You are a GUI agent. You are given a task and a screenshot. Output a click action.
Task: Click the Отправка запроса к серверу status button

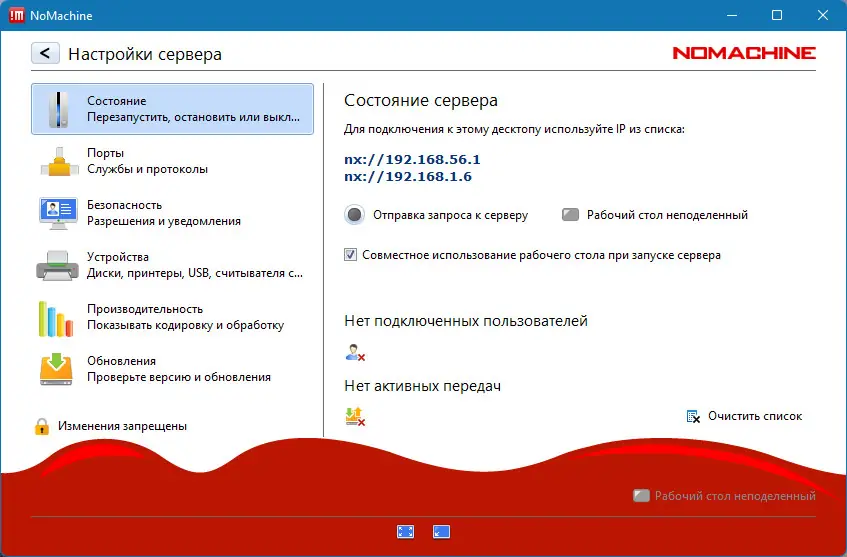(354, 214)
